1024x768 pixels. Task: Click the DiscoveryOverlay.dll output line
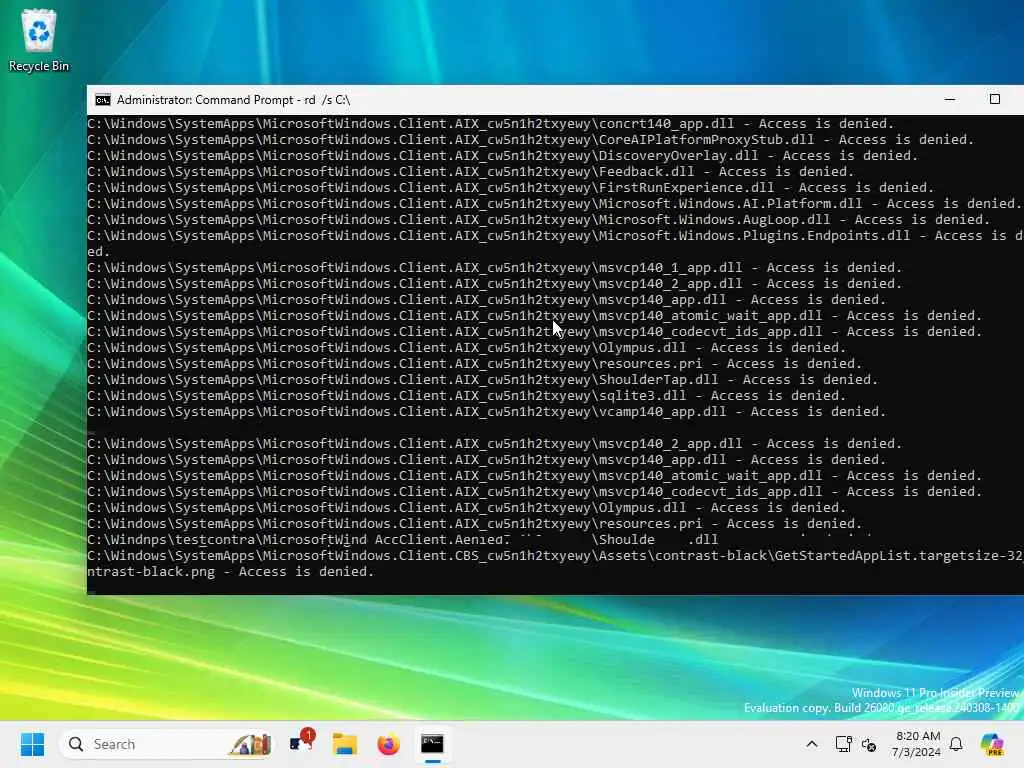(x=502, y=155)
